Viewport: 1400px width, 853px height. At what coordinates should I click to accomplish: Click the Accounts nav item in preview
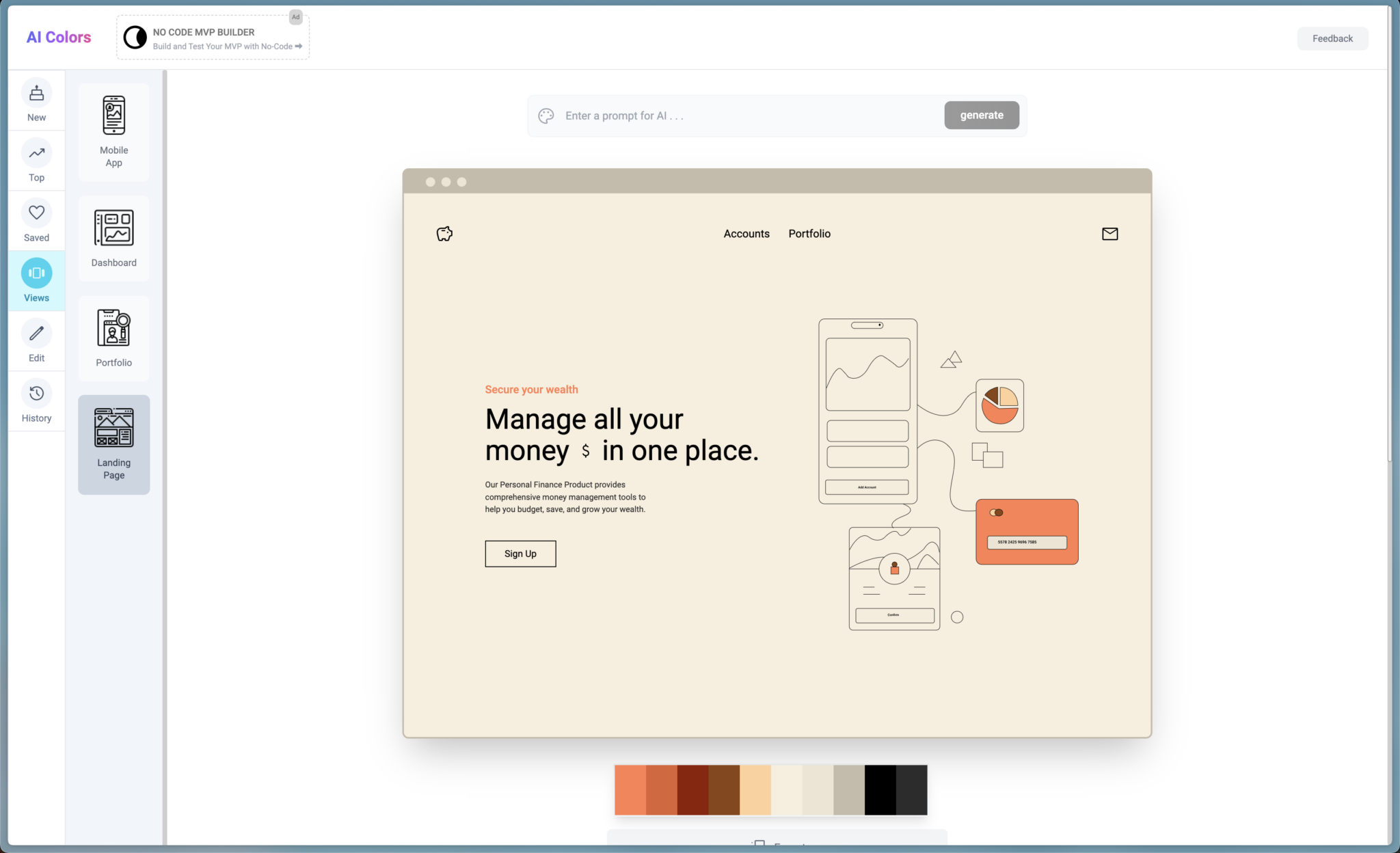(746, 234)
